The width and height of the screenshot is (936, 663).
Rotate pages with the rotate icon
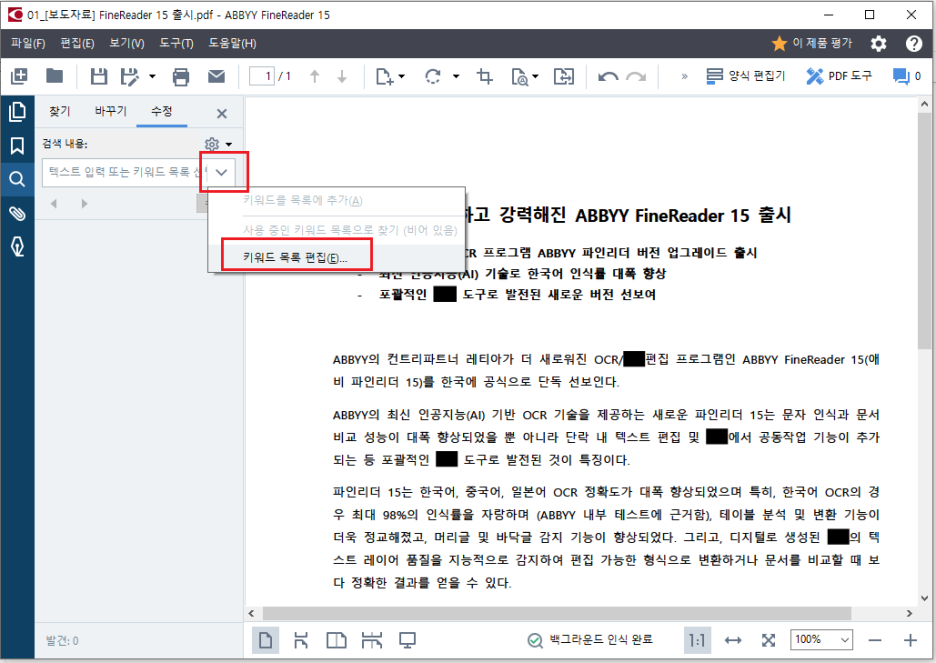pos(433,76)
